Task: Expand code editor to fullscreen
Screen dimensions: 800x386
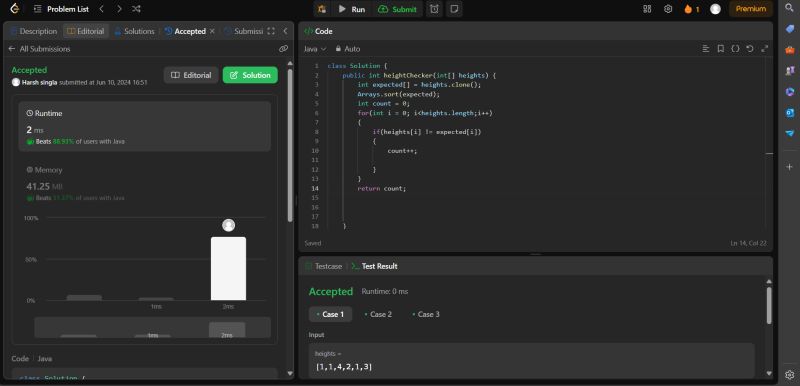Action: (x=764, y=49)
